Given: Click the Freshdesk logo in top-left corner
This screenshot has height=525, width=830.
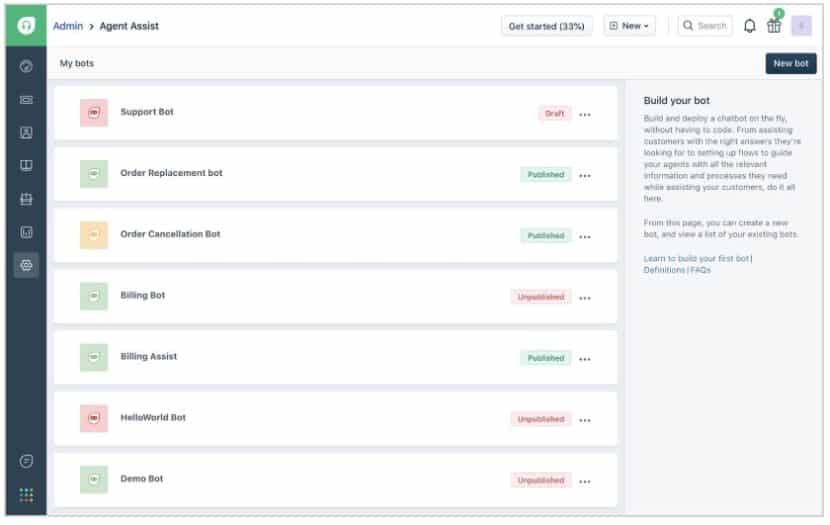Looking at the screenshot, I should [x=26, y=25].
